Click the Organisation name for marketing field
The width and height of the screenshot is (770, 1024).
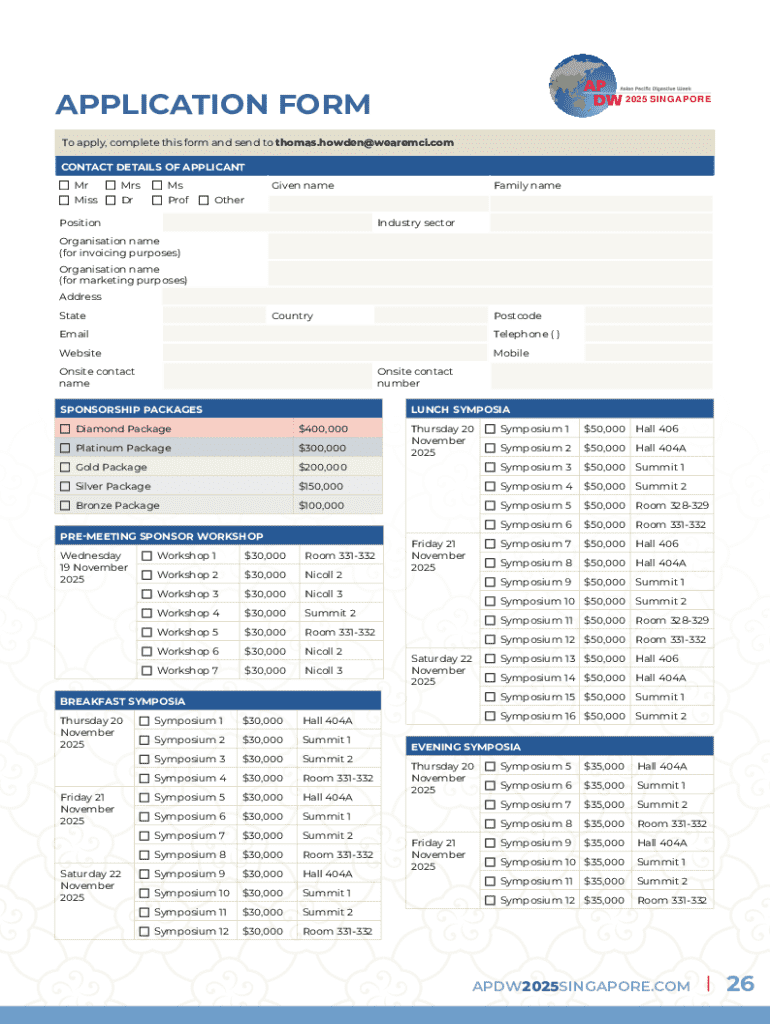pyautogui.click(x=490, y=274)
